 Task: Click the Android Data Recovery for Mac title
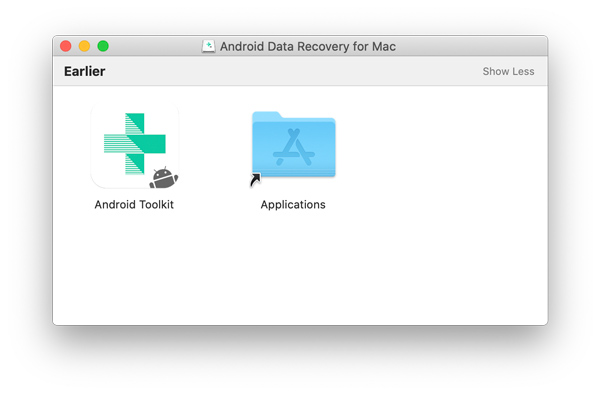pyautogui.click(x=308, y=47)
